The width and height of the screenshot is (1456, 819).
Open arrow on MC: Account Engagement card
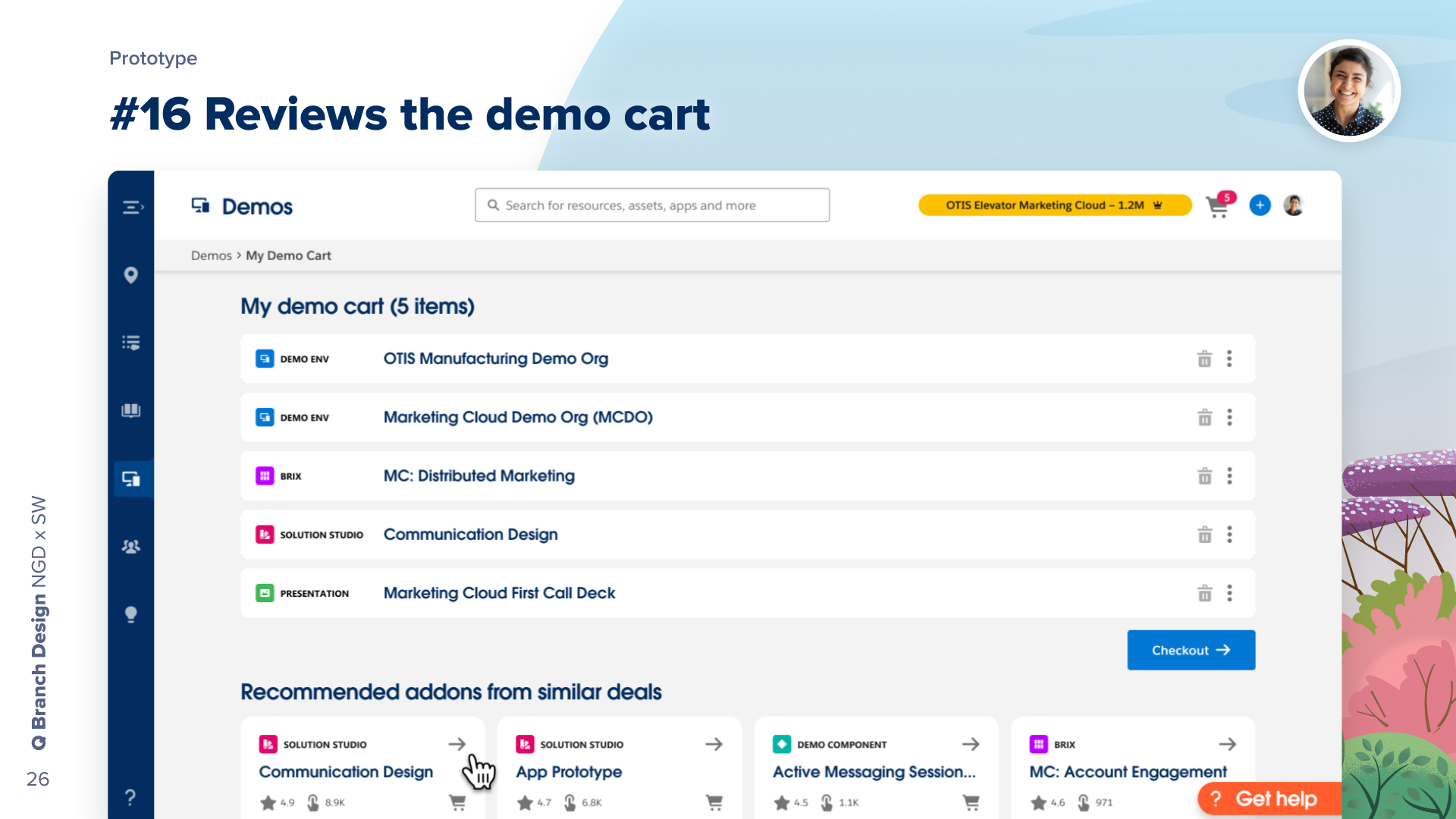point(1228,745)
